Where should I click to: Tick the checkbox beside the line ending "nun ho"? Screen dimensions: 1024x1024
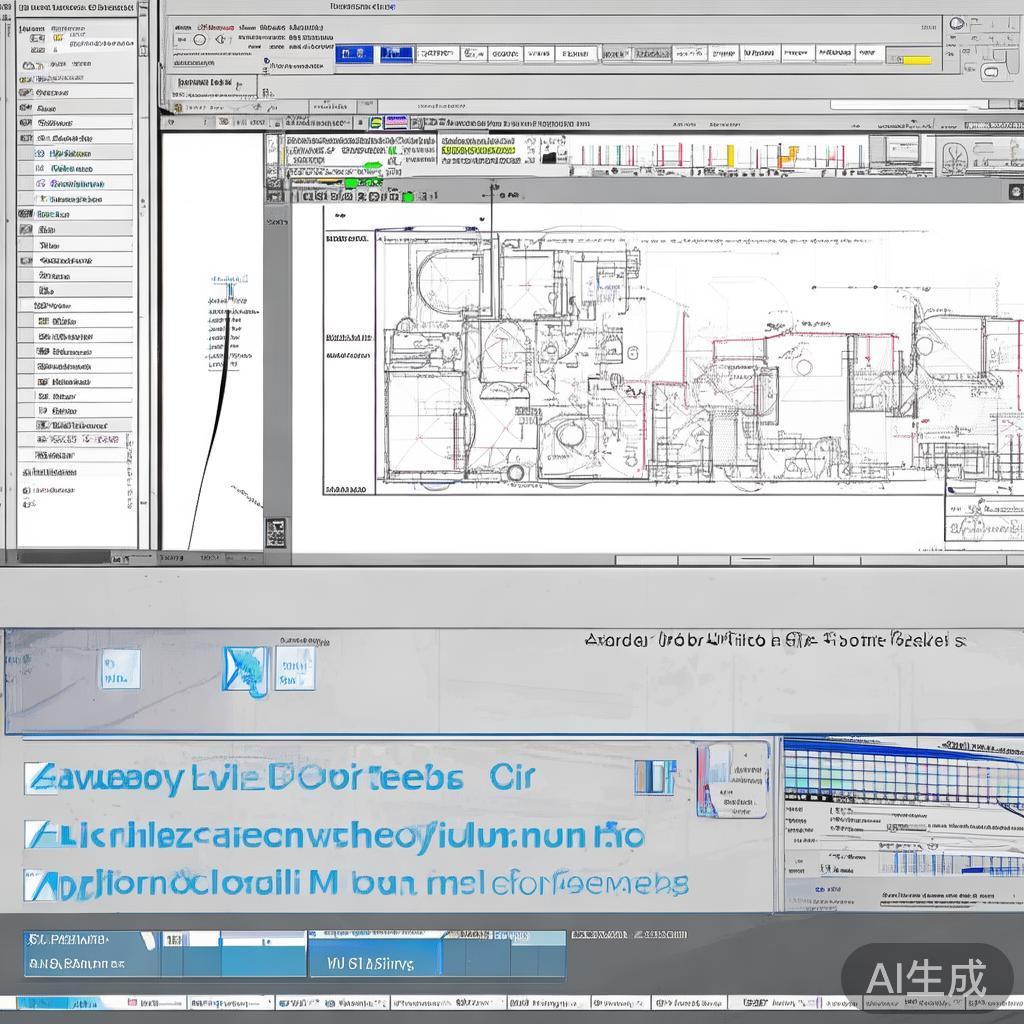(40, 834)
